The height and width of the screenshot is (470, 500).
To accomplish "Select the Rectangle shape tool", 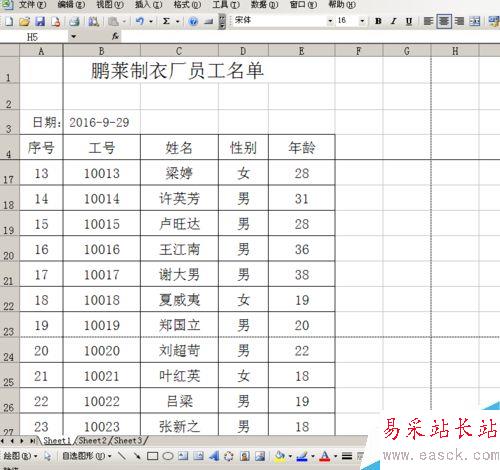I will coord(152,456).
